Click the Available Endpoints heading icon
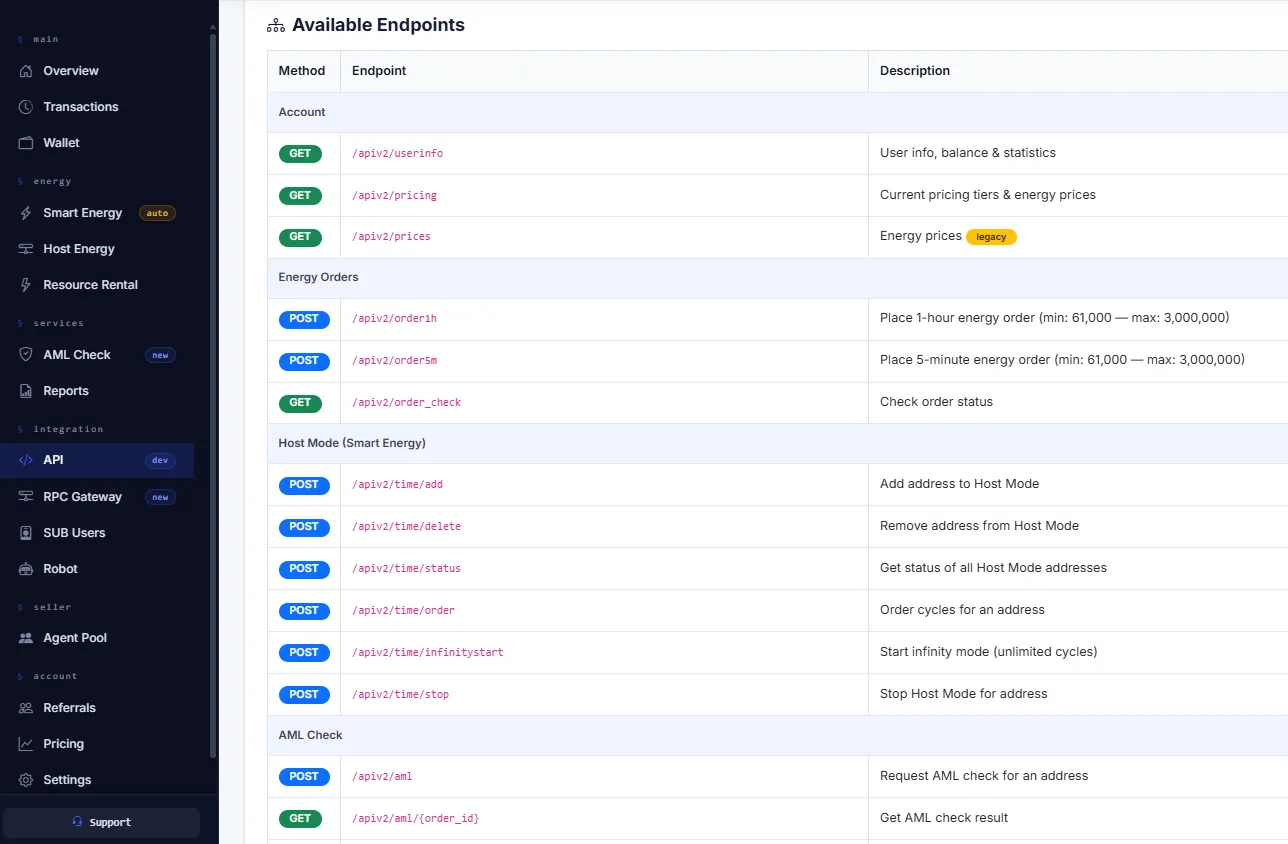The height and width of the screenshot is (844, 1288). 276,26
